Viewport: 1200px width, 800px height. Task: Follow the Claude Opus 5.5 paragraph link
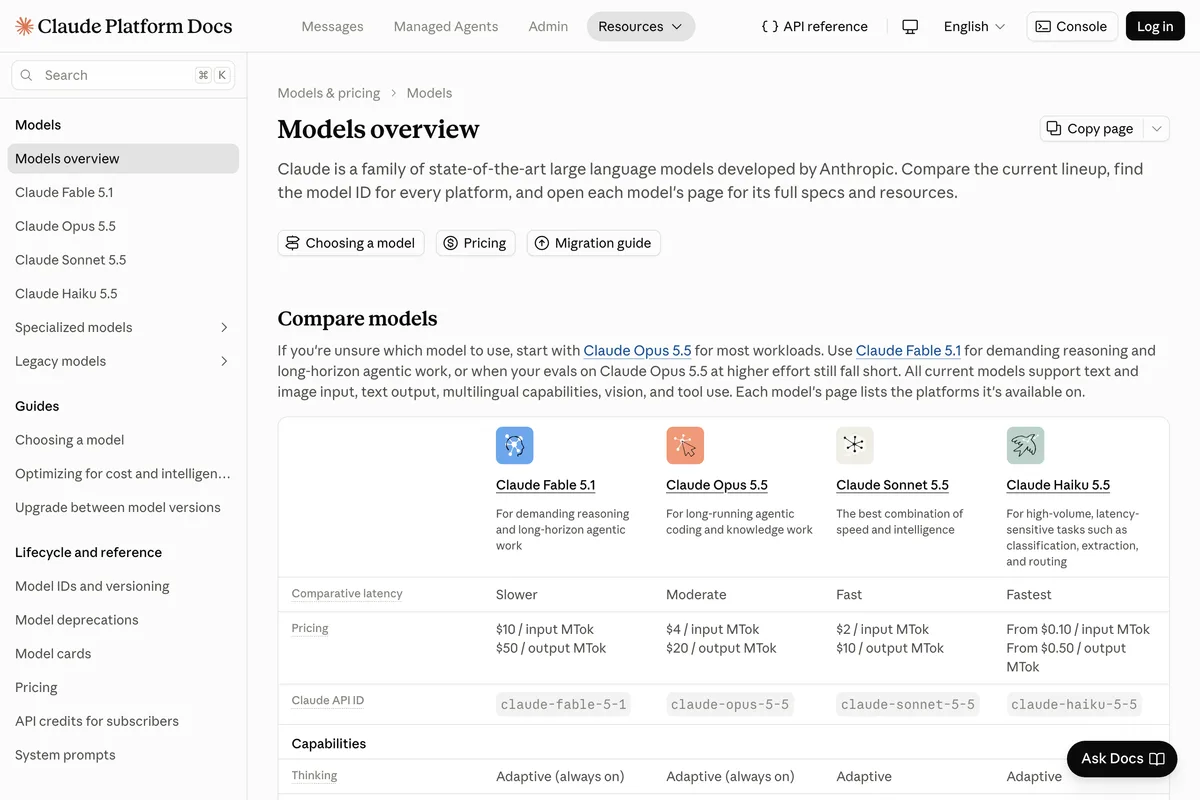638,350
